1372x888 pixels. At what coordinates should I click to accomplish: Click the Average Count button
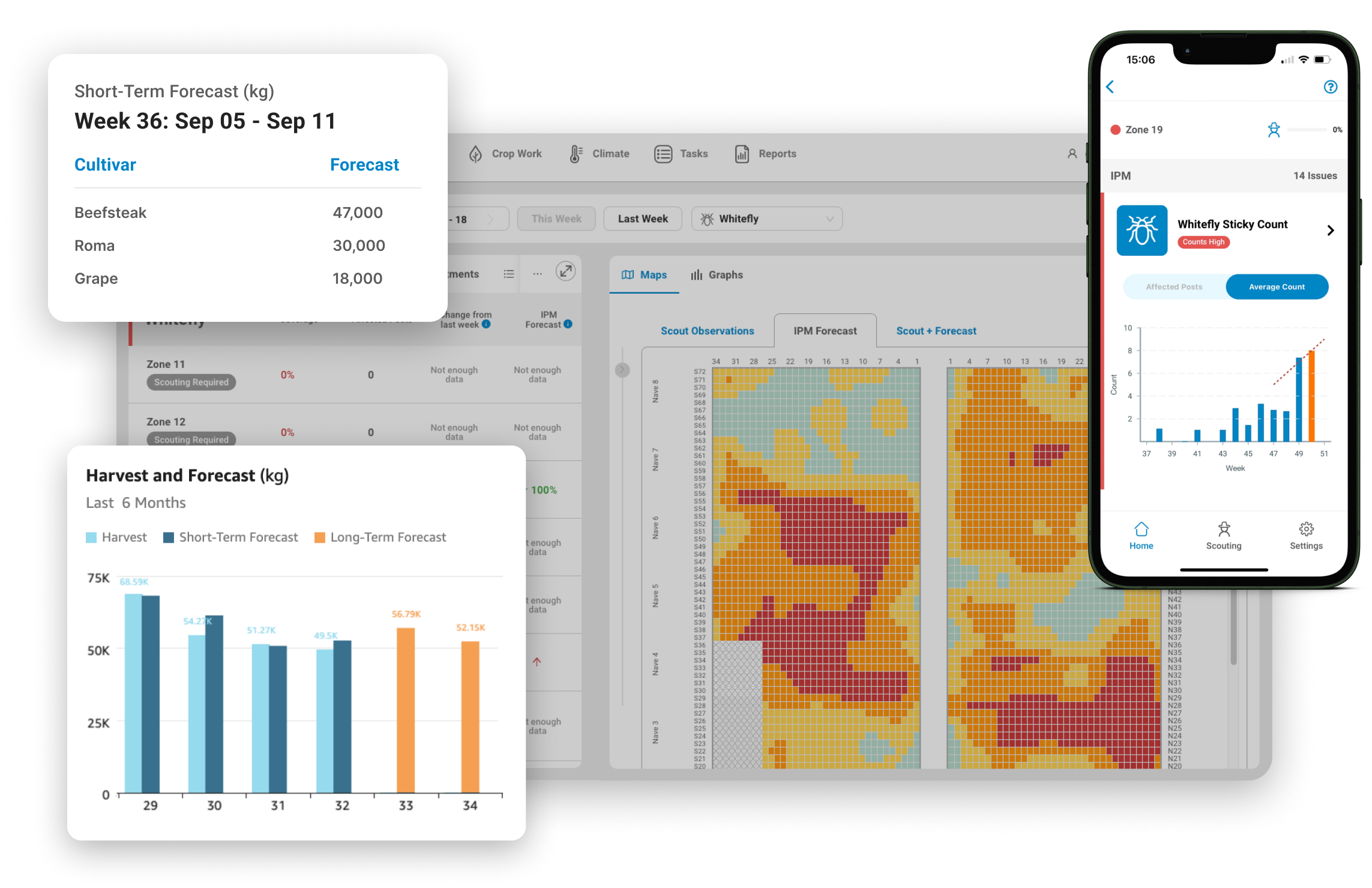pyautogui.click(x=1277, y=288)
